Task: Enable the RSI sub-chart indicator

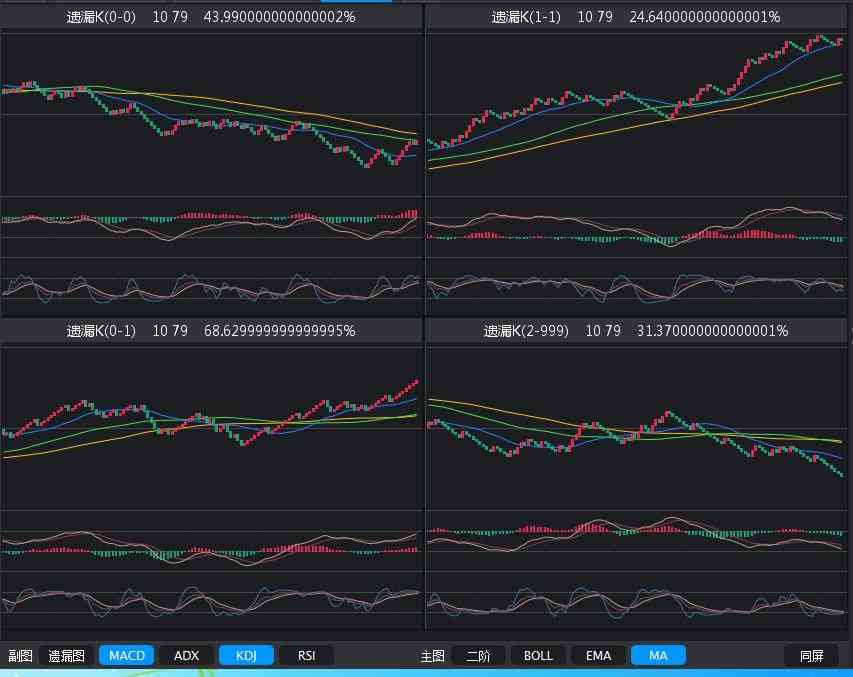Action: tap(306, 655)
